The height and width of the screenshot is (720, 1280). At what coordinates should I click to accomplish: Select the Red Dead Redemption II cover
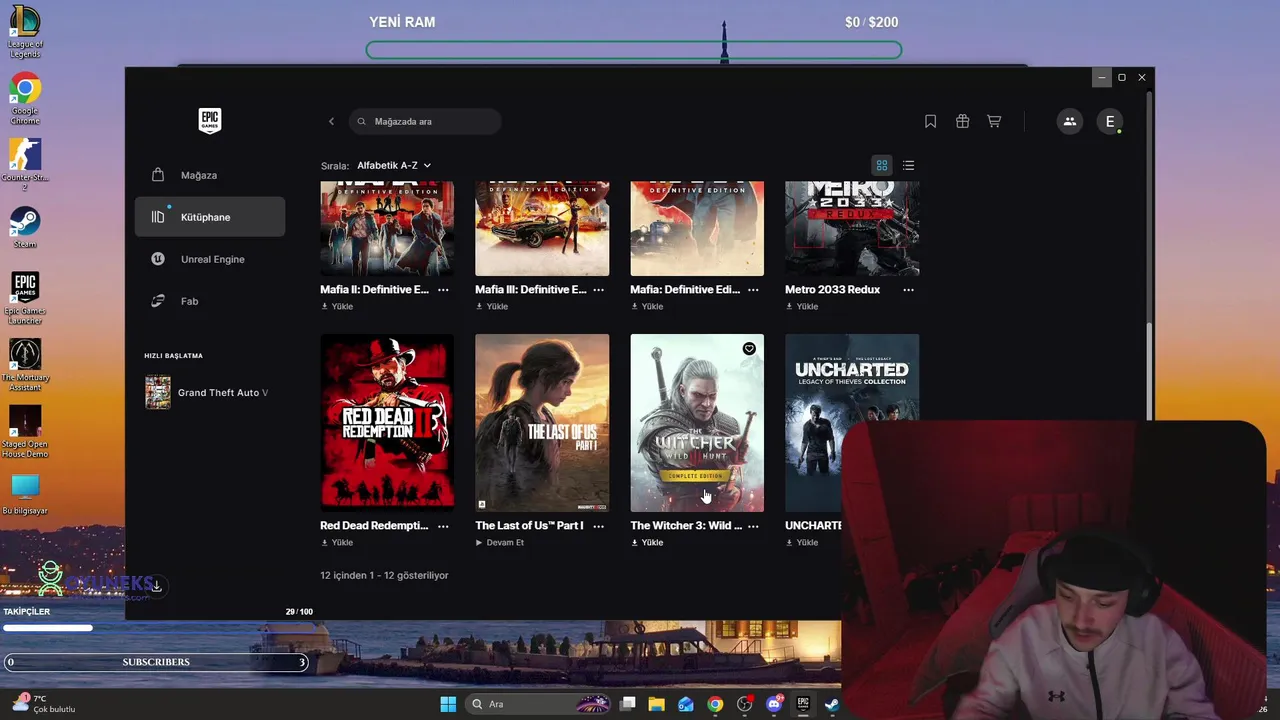tap(387, 423)
